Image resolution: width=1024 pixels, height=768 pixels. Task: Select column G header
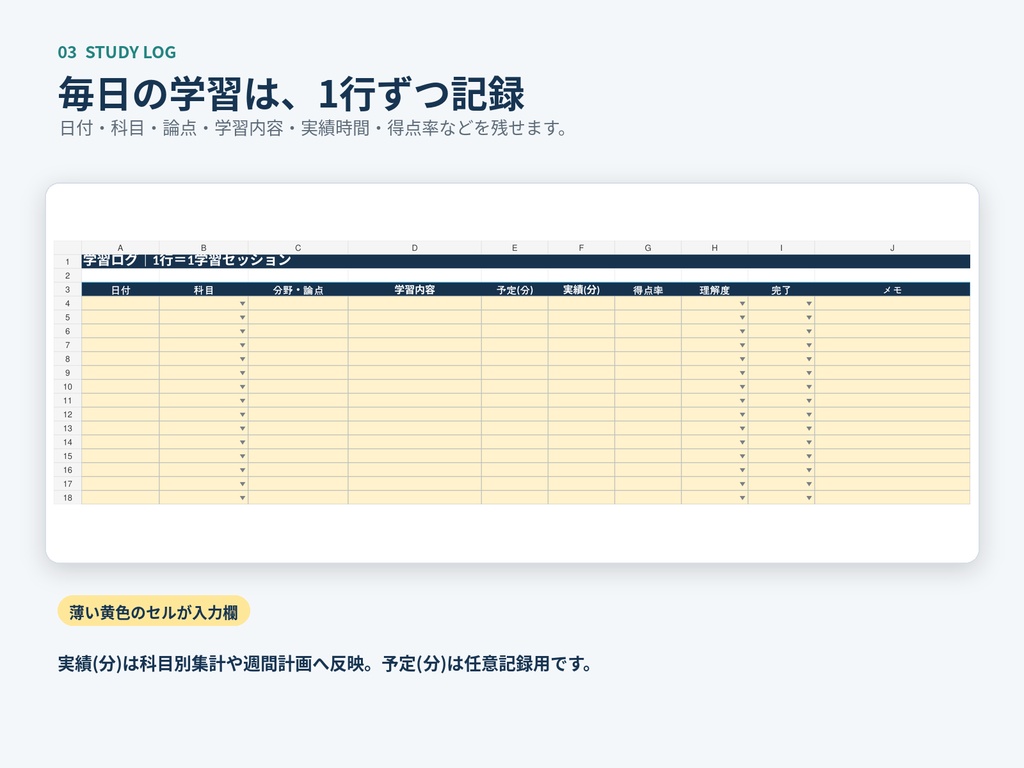coord(648,248)
